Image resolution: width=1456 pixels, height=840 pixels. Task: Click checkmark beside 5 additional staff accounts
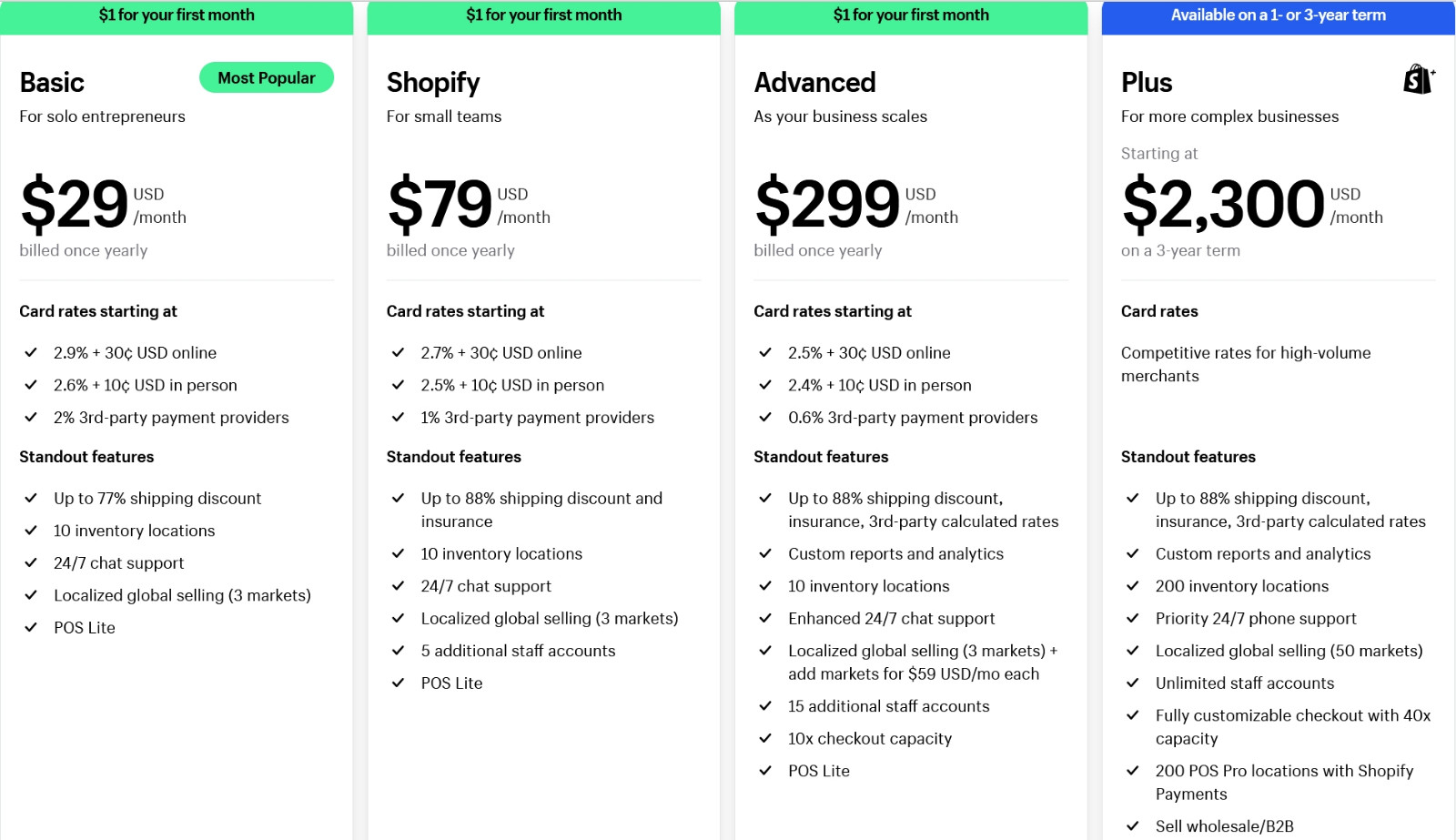click(398, 651)
